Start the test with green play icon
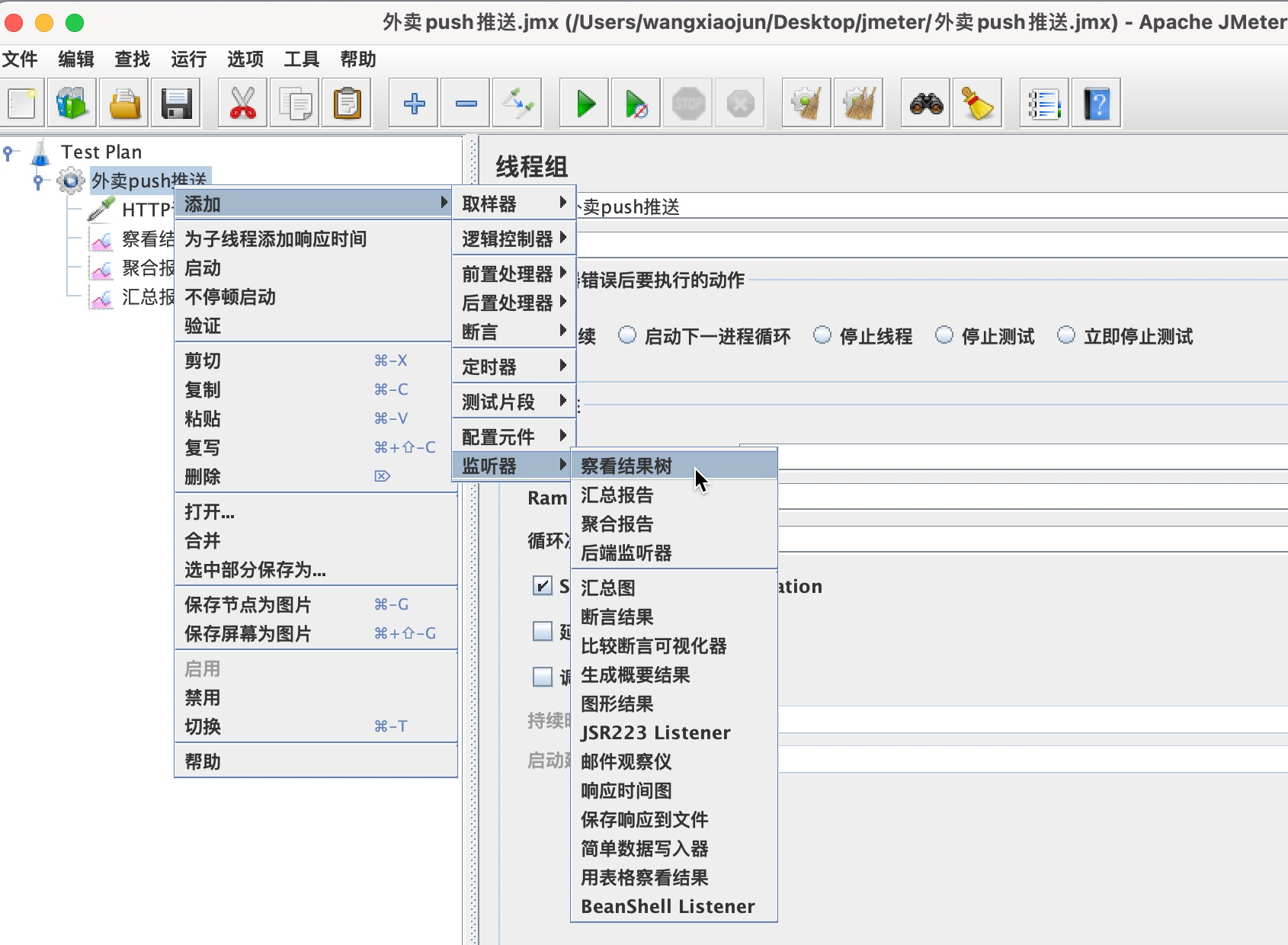This screenshot has width=1288, height=945. click(585, 102)
